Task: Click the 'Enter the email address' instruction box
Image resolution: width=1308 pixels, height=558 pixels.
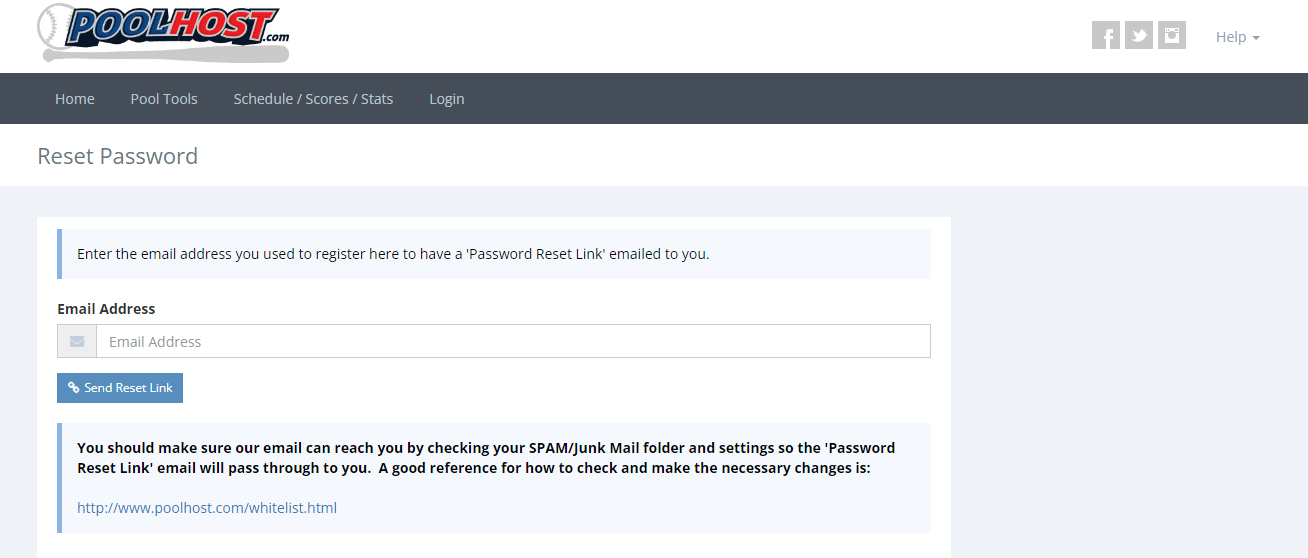Action: pos(494,254)
